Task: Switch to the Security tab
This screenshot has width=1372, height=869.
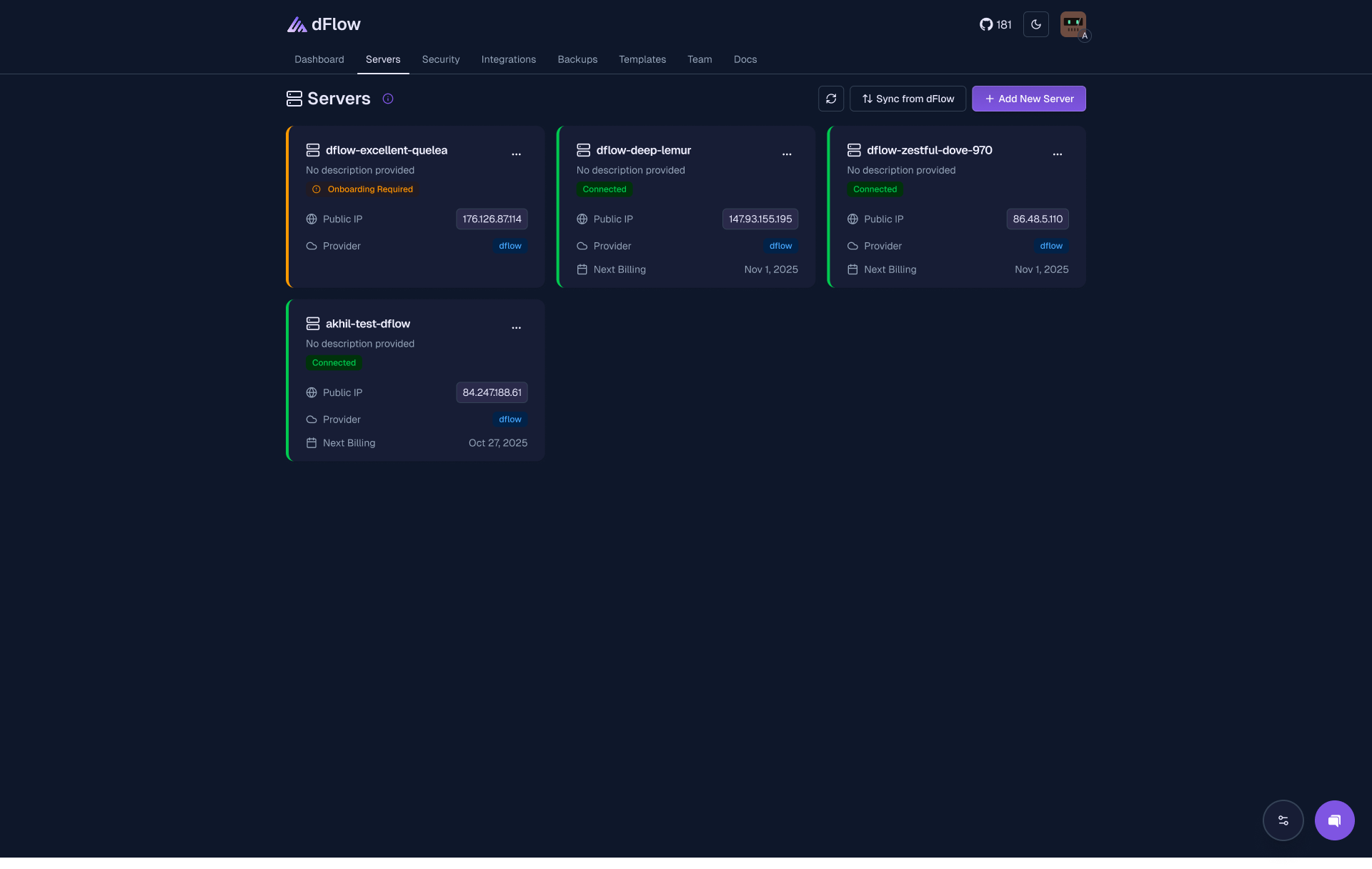Action: click(x=440, y=59)
